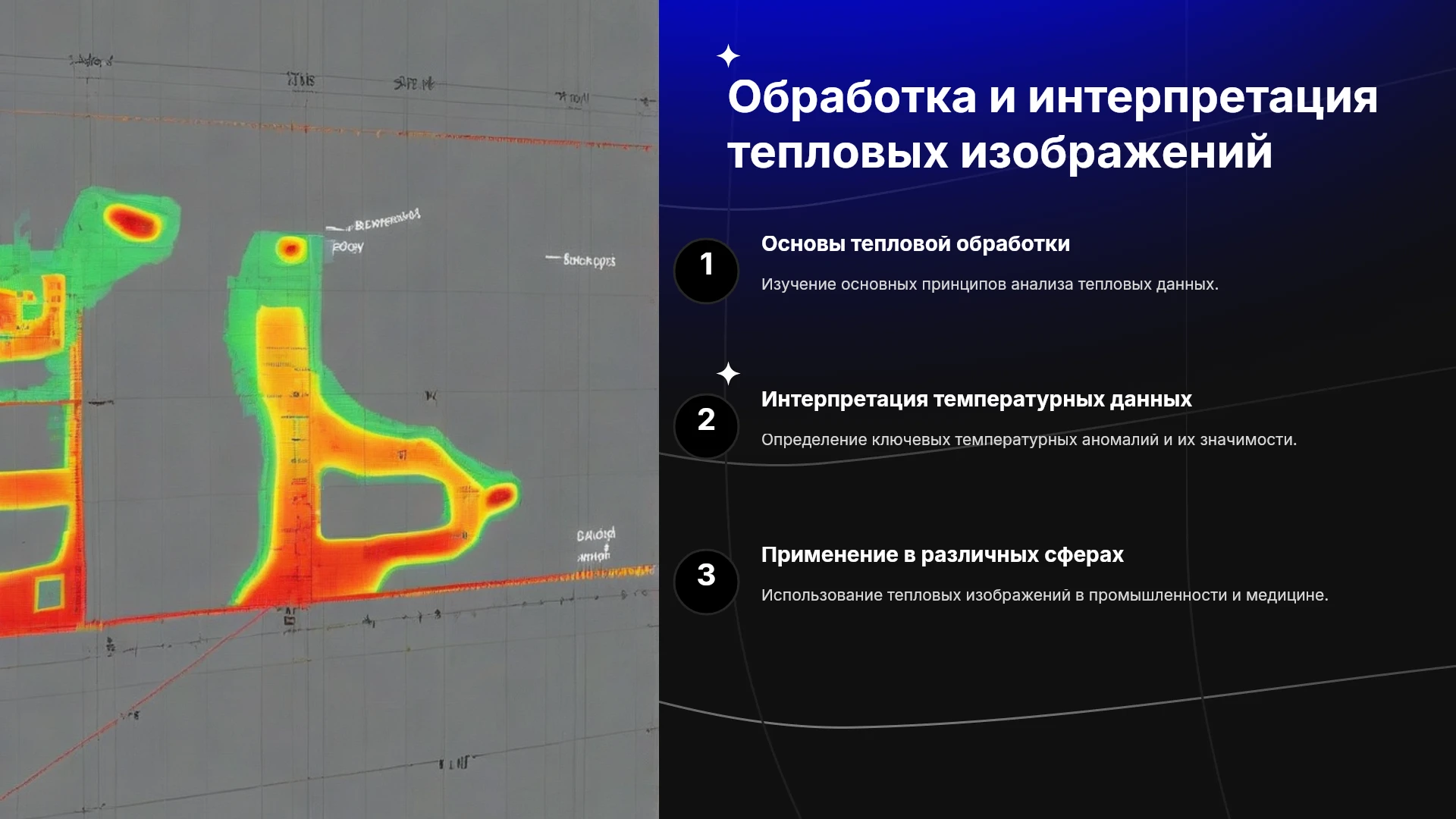The width and height of the screenshot is (1456, 819).
Task: Click the sparkle star above step 2
Action: pyautogui.click(x=728, y=373)
